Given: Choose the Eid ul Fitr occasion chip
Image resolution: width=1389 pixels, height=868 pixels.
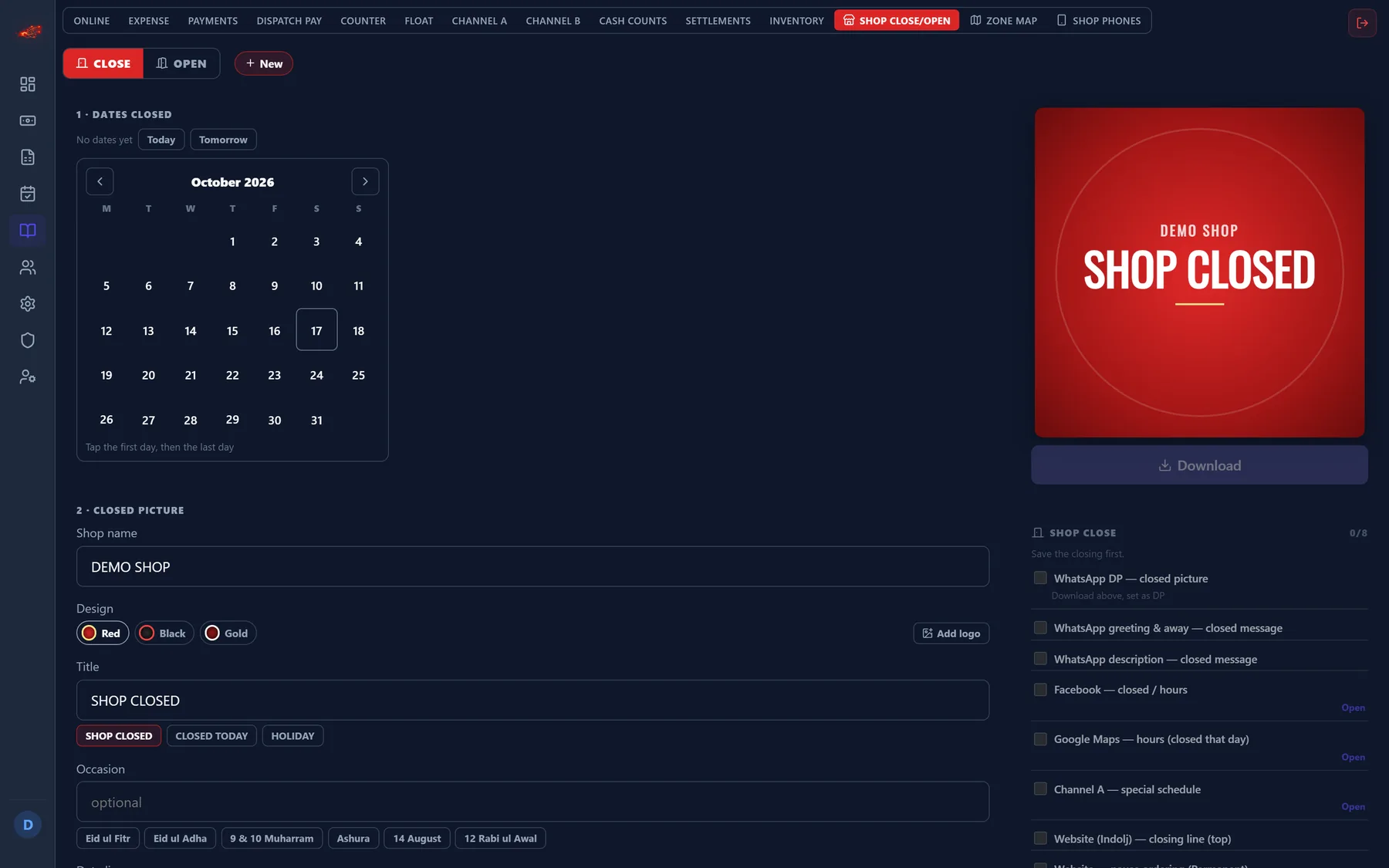Looking at the screenshot, I should 108,839.
